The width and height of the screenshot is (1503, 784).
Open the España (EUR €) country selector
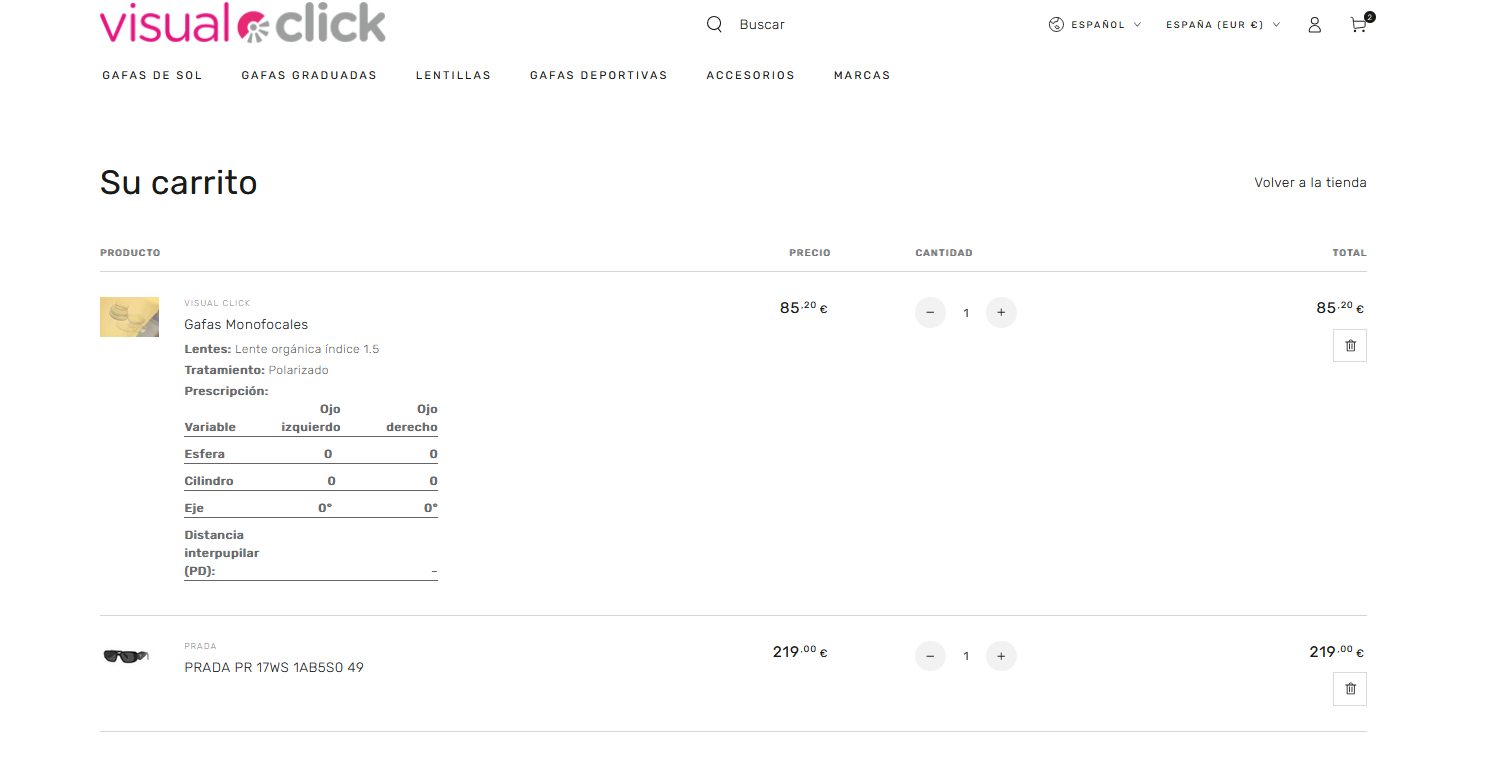pyautogui.click(x=1223, y=25)
